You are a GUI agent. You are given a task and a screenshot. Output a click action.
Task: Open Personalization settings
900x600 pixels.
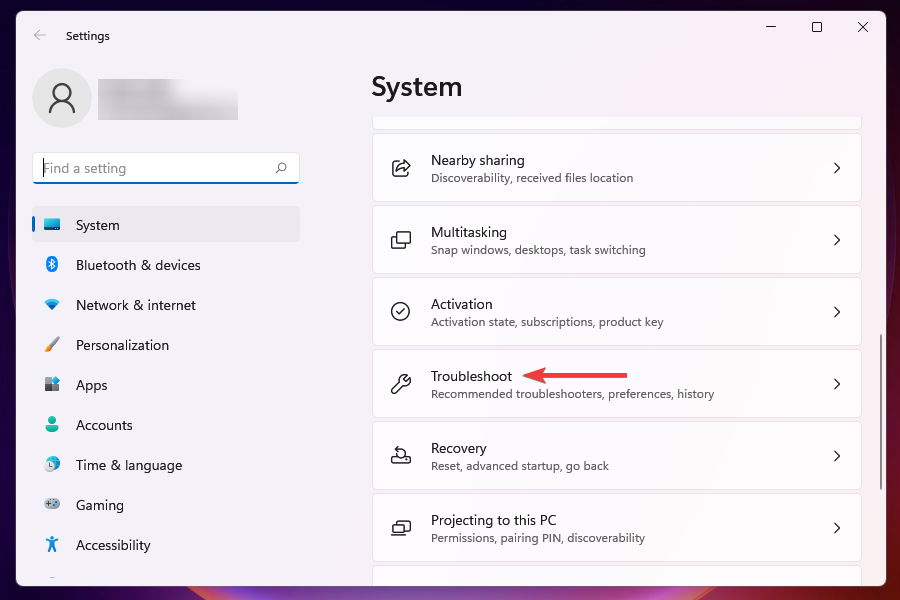166,344
